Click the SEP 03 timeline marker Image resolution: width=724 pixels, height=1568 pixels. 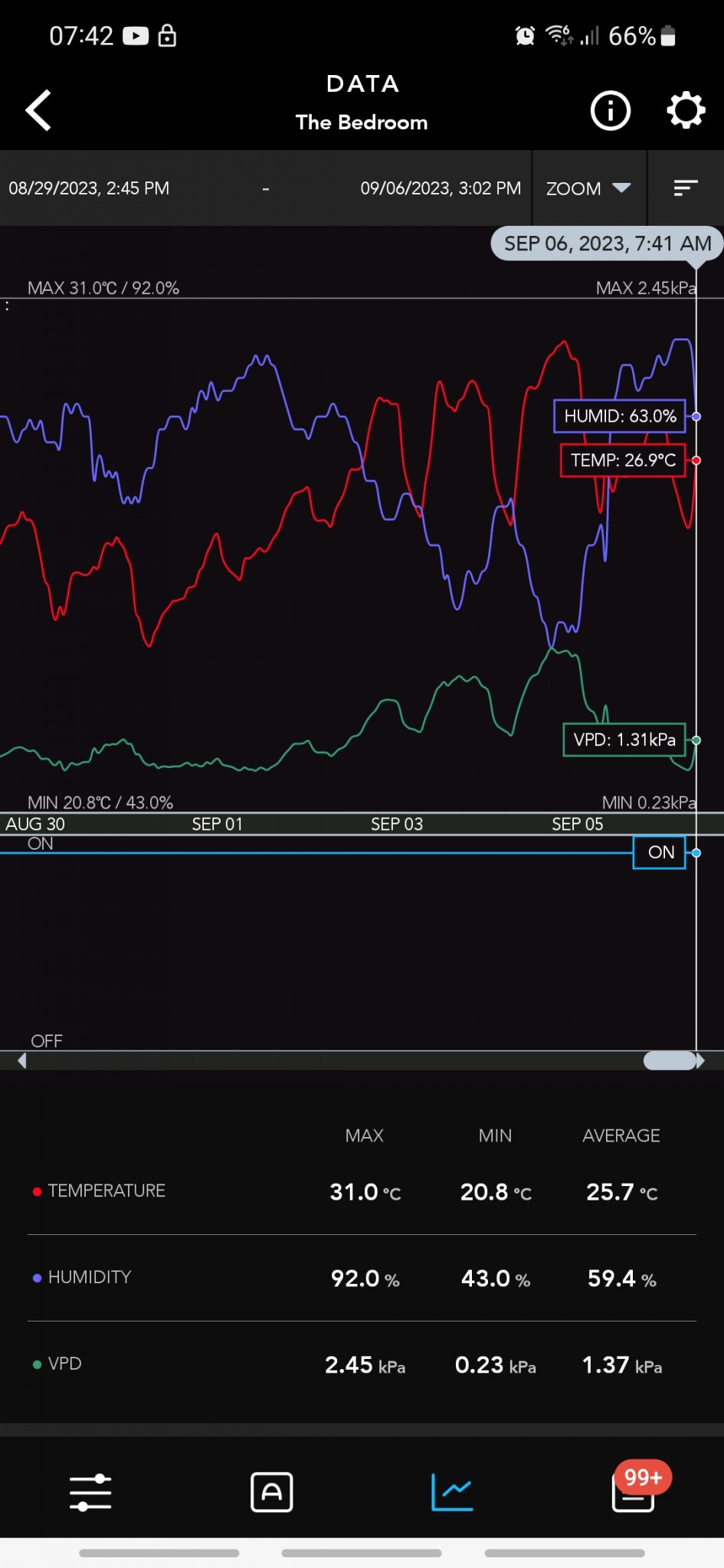point(397,824)
